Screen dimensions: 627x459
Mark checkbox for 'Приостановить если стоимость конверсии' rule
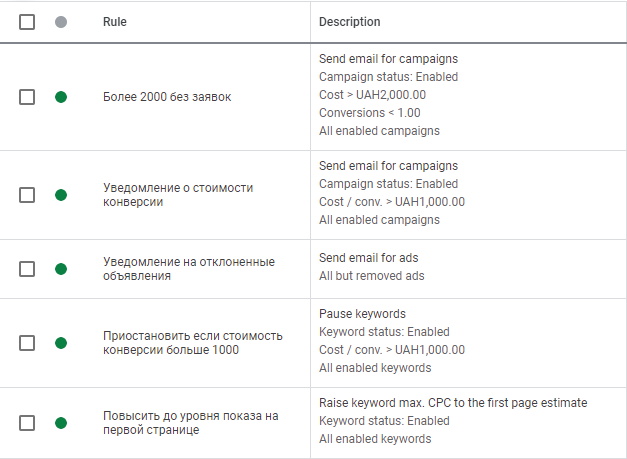[x=27, y=342]
